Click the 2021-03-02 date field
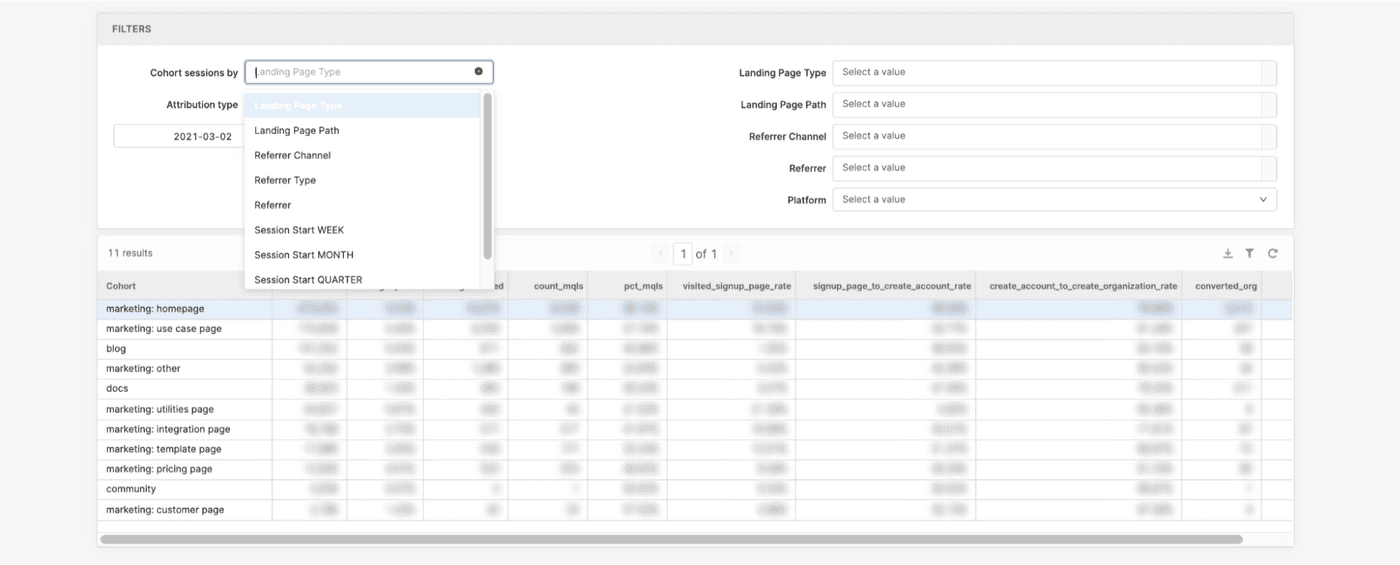Image resolution: width=1400 pixels, height=565 pixels. point(178,137)
